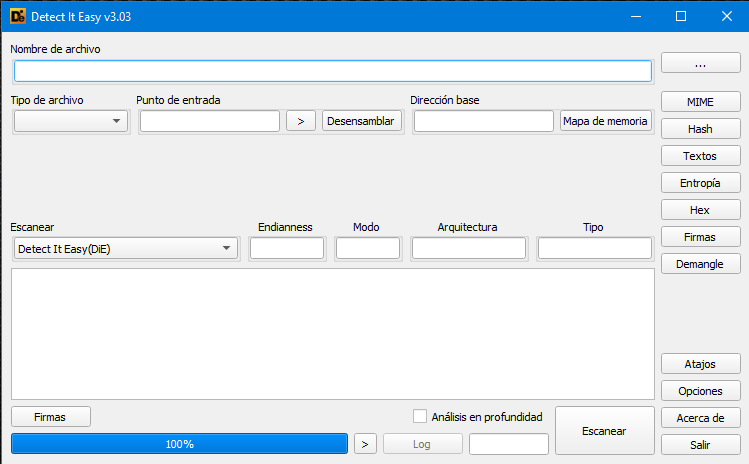This screenshot has width=749, height=464.
Task: Click the Dirección base field
Action: [483, 121]
